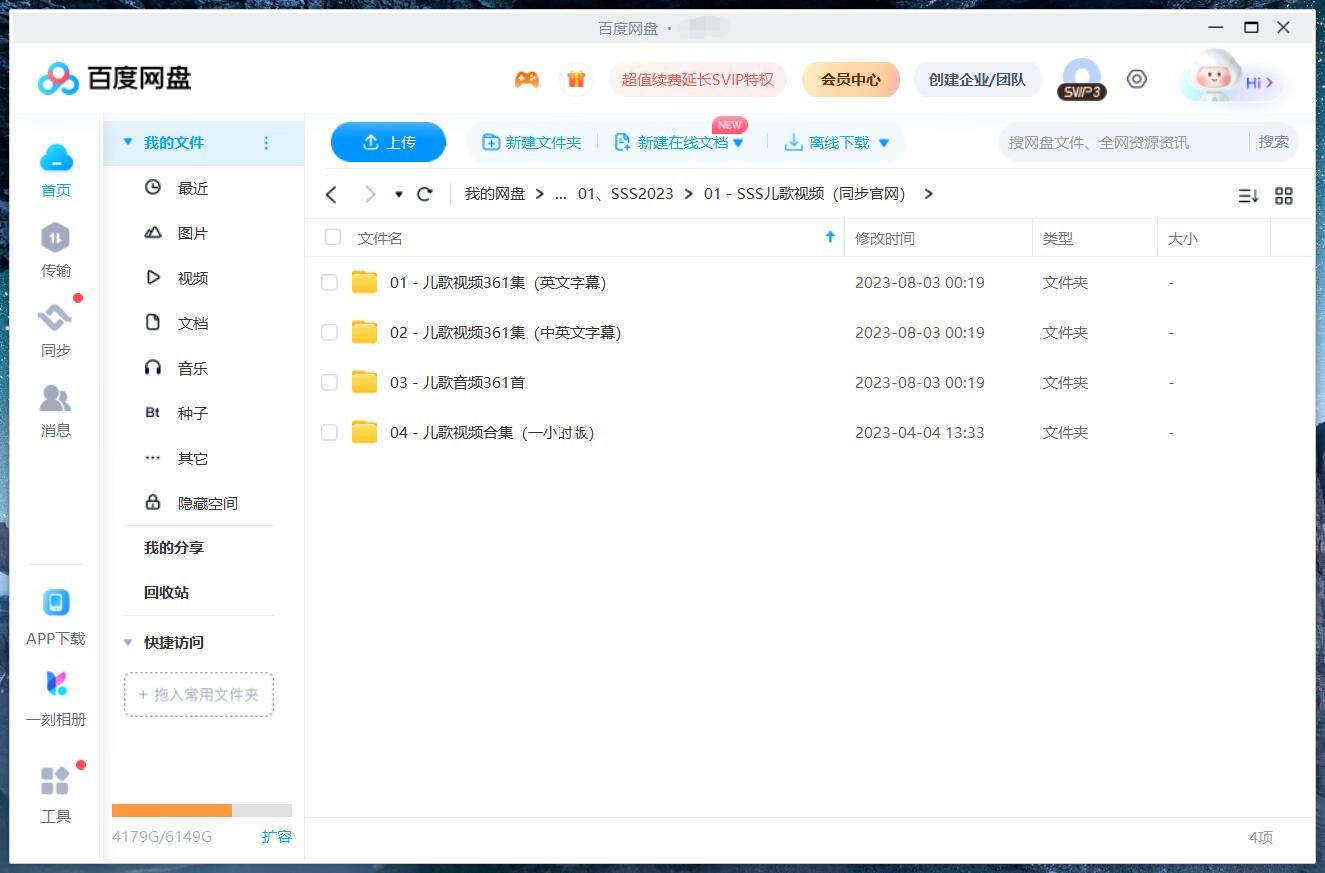Open the 离线下载 dropdown arrow
The height and width of the screenshot is (873, 1325).
pos(883,142)
